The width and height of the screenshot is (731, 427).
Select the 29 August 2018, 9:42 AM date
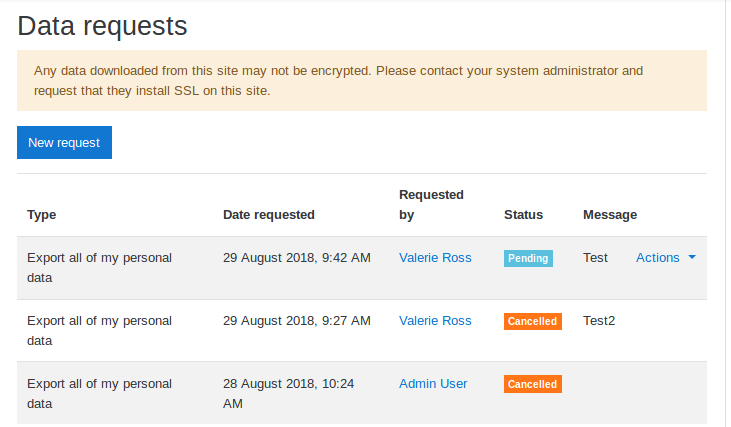297,258
